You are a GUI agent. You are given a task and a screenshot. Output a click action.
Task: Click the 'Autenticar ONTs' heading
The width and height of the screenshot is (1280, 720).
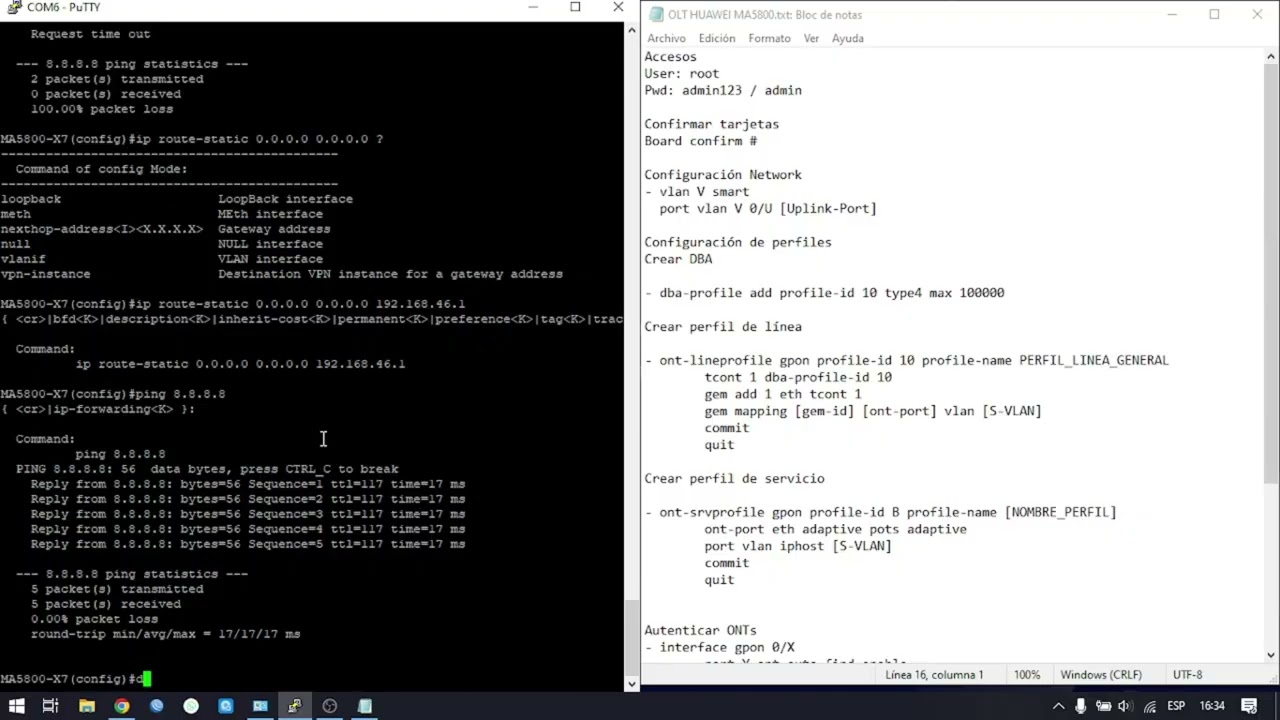[x=700, y=631]
